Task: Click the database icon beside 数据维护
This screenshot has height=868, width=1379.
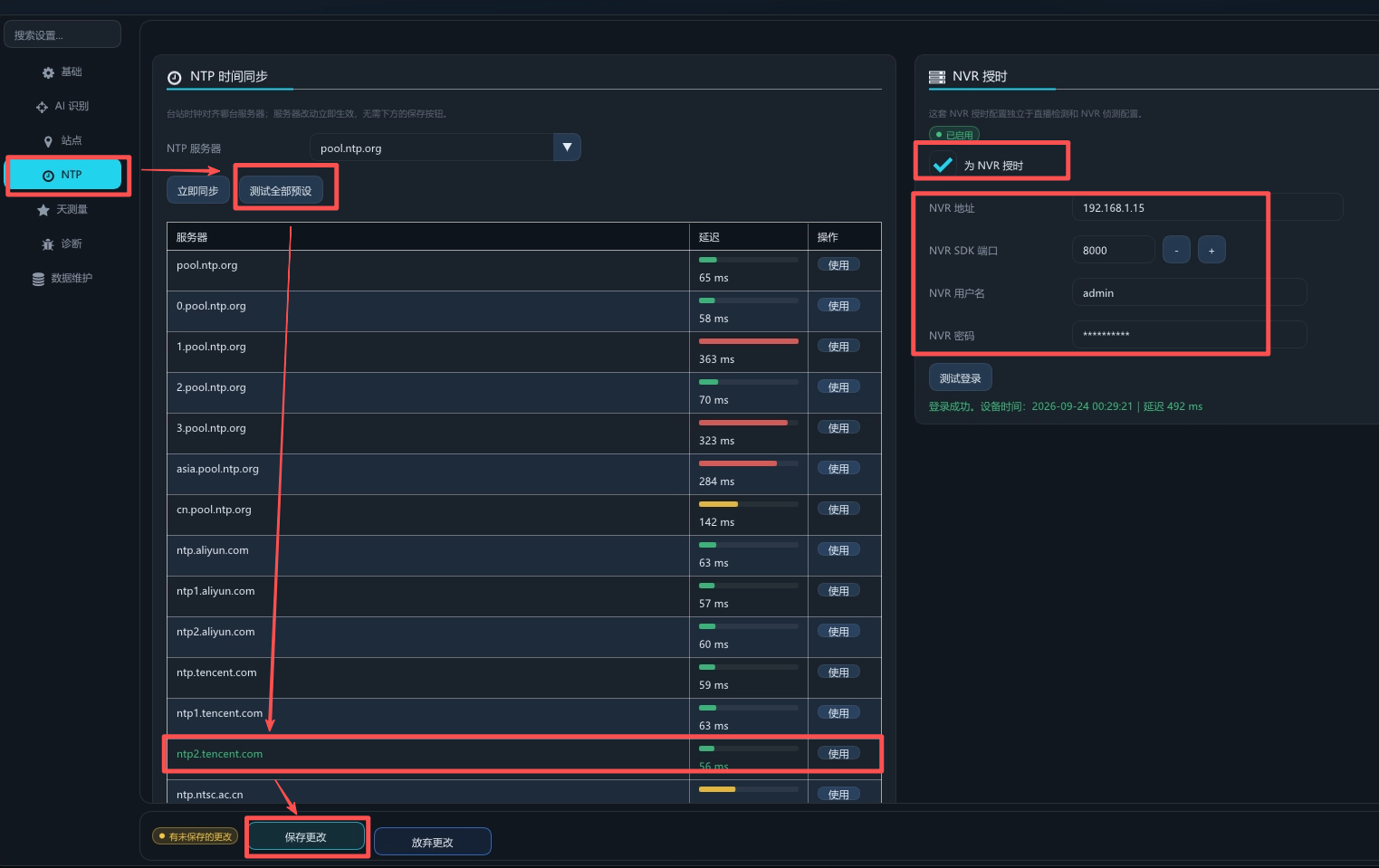Action: point(38,279)
